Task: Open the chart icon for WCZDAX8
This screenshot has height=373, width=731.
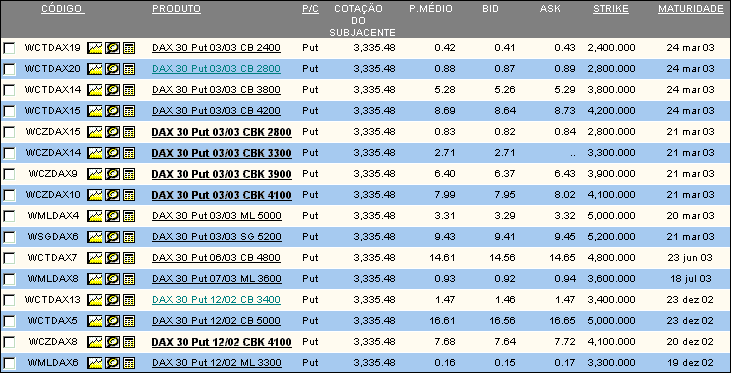Action: point(95,342)
